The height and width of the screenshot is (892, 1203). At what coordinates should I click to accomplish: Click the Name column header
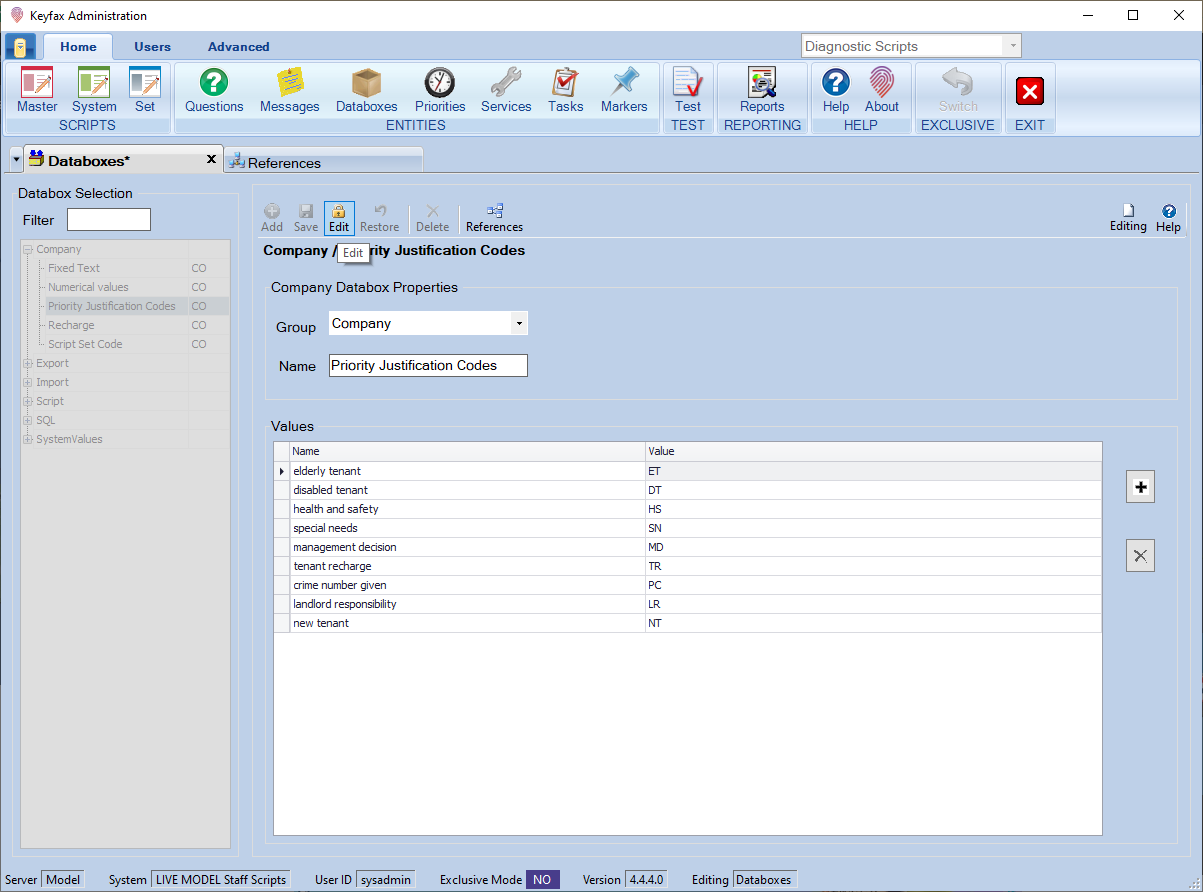point(467,452)
